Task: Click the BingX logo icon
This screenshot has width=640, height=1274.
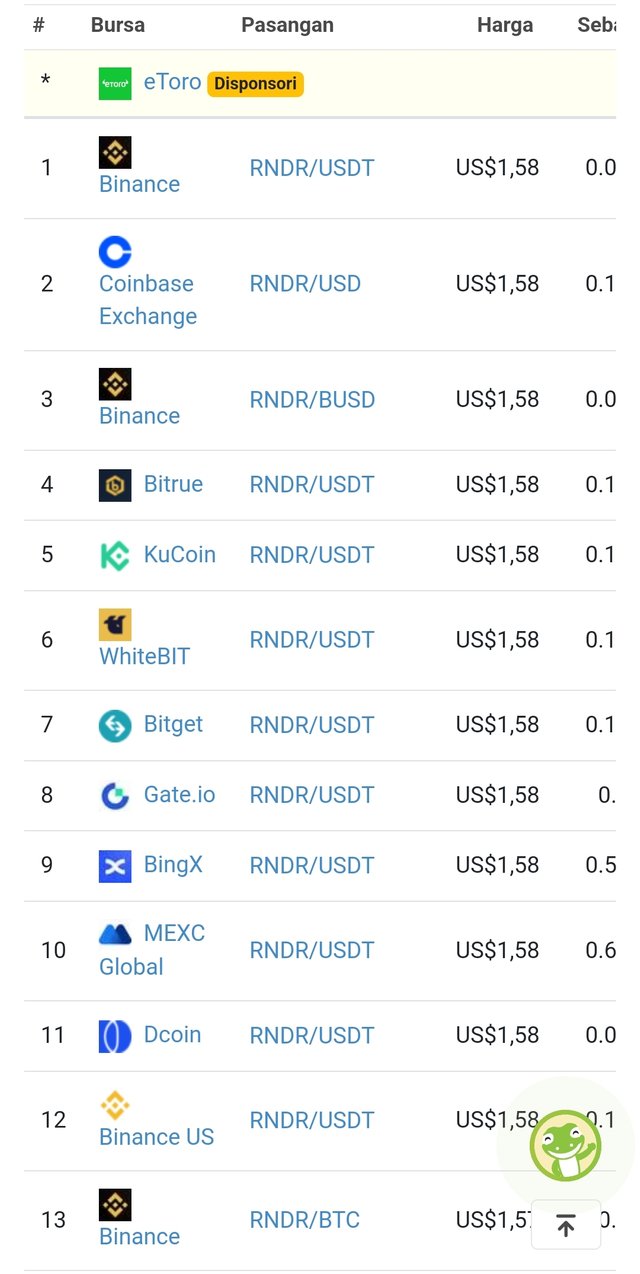Action: [x=115, y=866]
